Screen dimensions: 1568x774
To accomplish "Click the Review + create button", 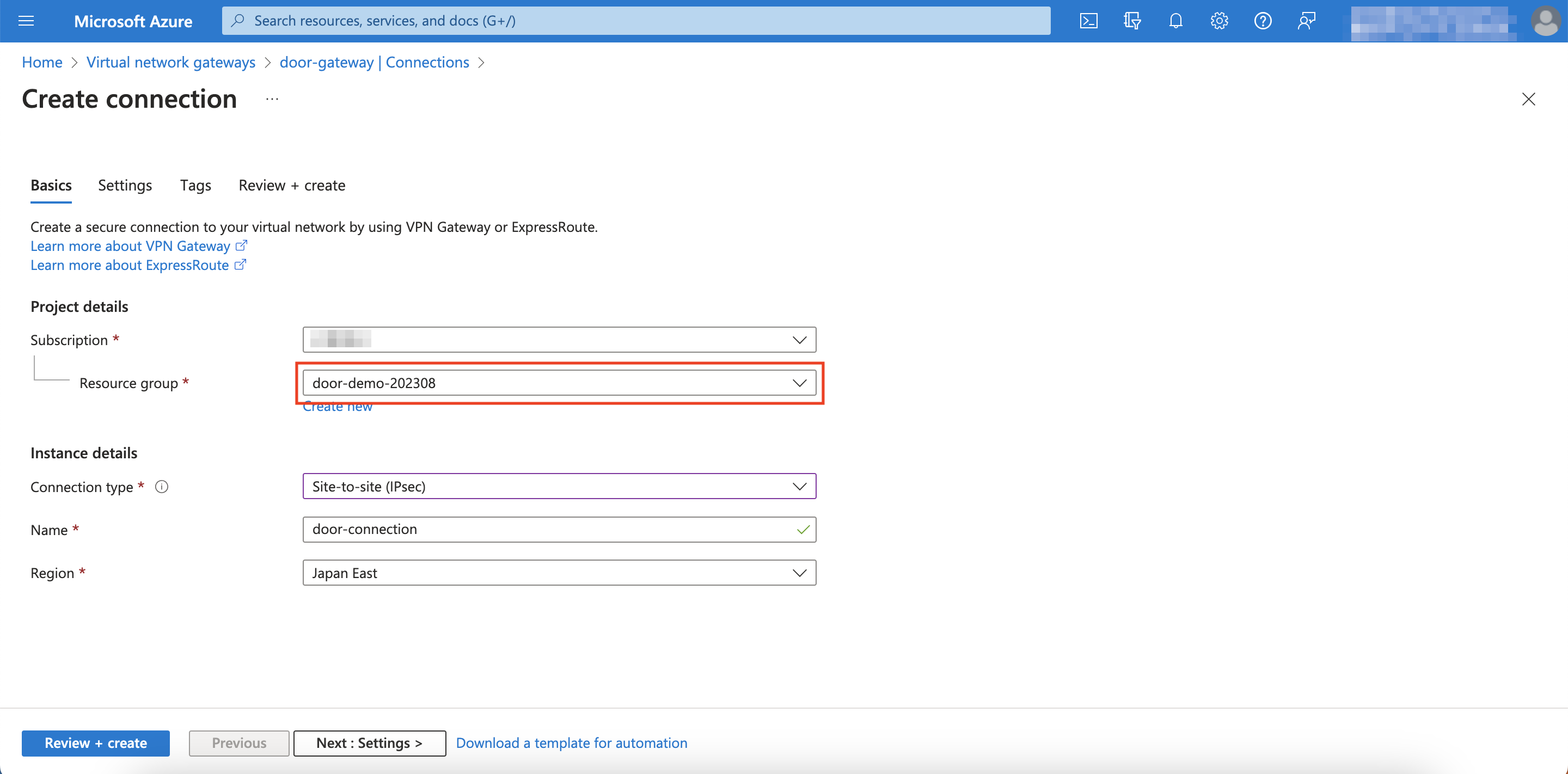I will click(x=96, y=743).
